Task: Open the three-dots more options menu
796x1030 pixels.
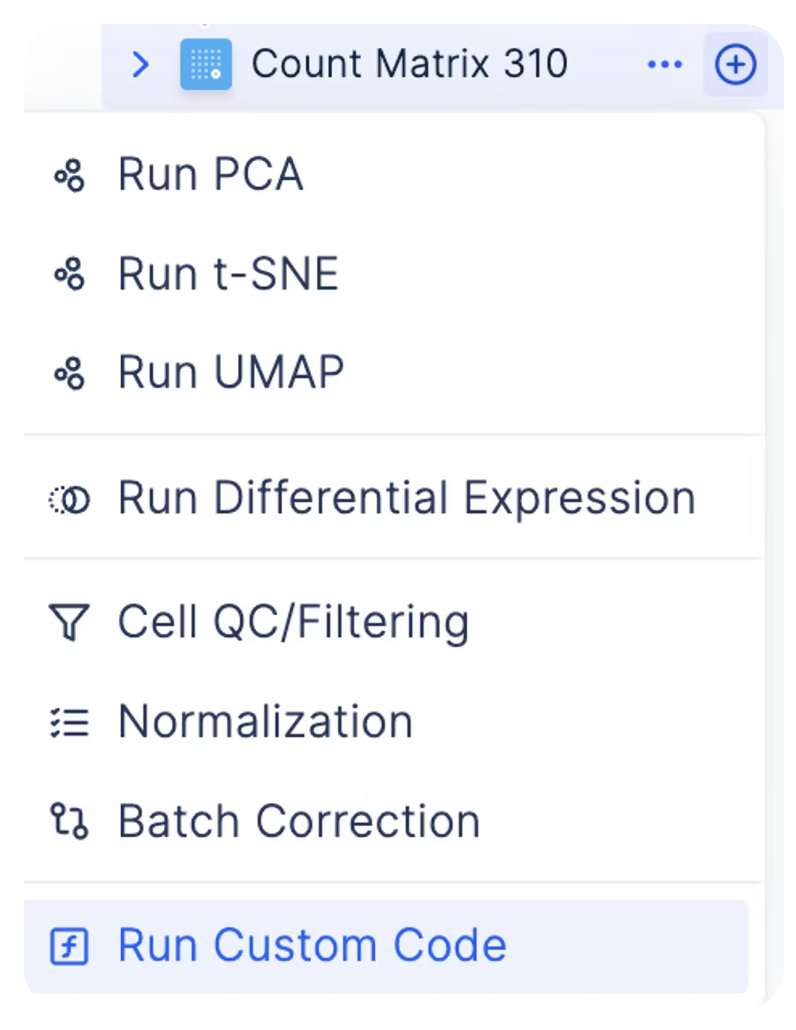Action: 665,64
